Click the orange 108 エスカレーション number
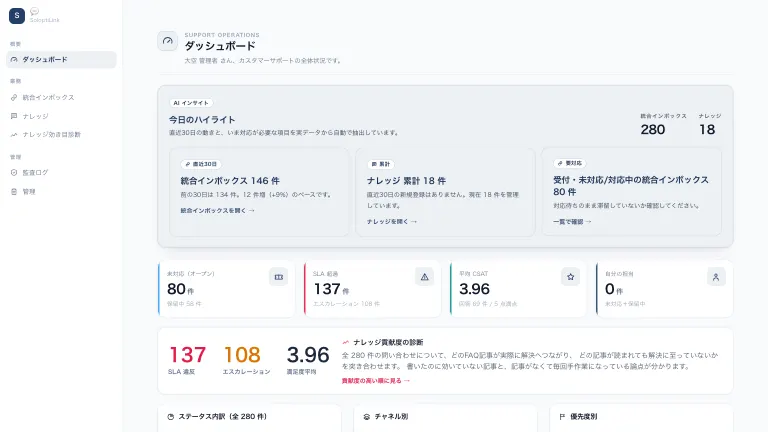768x432 pixels. coord(242,355)
